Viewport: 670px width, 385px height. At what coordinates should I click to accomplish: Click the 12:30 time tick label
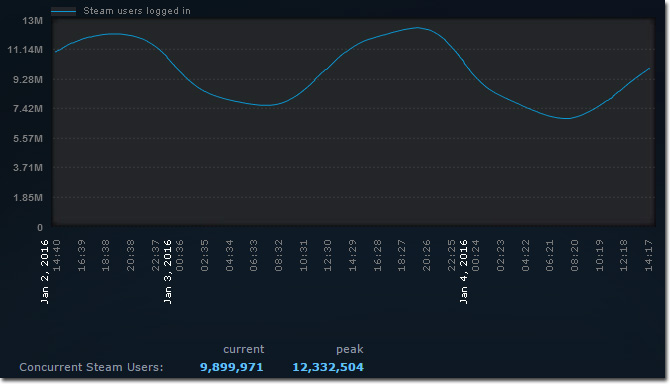tap(328, 256)
